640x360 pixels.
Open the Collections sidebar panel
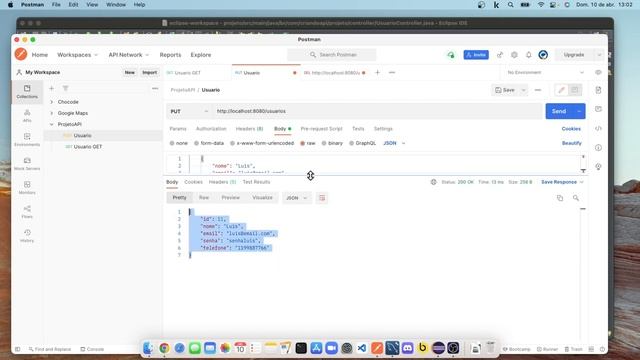point(27,92)
